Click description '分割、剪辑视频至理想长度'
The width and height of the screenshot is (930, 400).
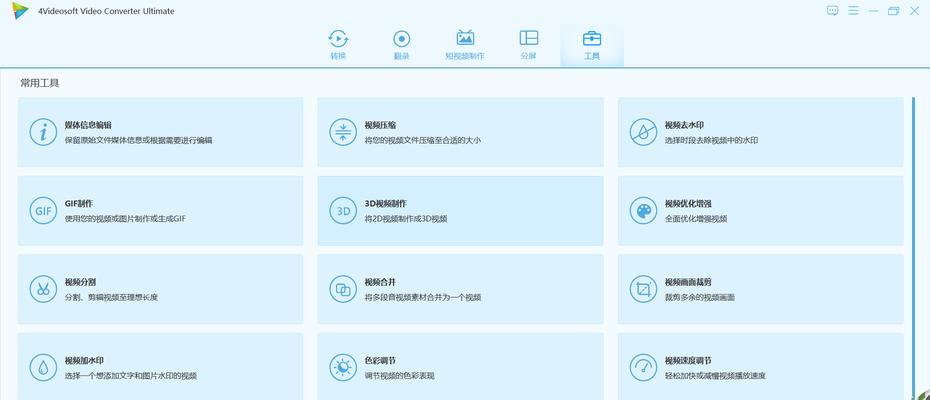point(112,297)
